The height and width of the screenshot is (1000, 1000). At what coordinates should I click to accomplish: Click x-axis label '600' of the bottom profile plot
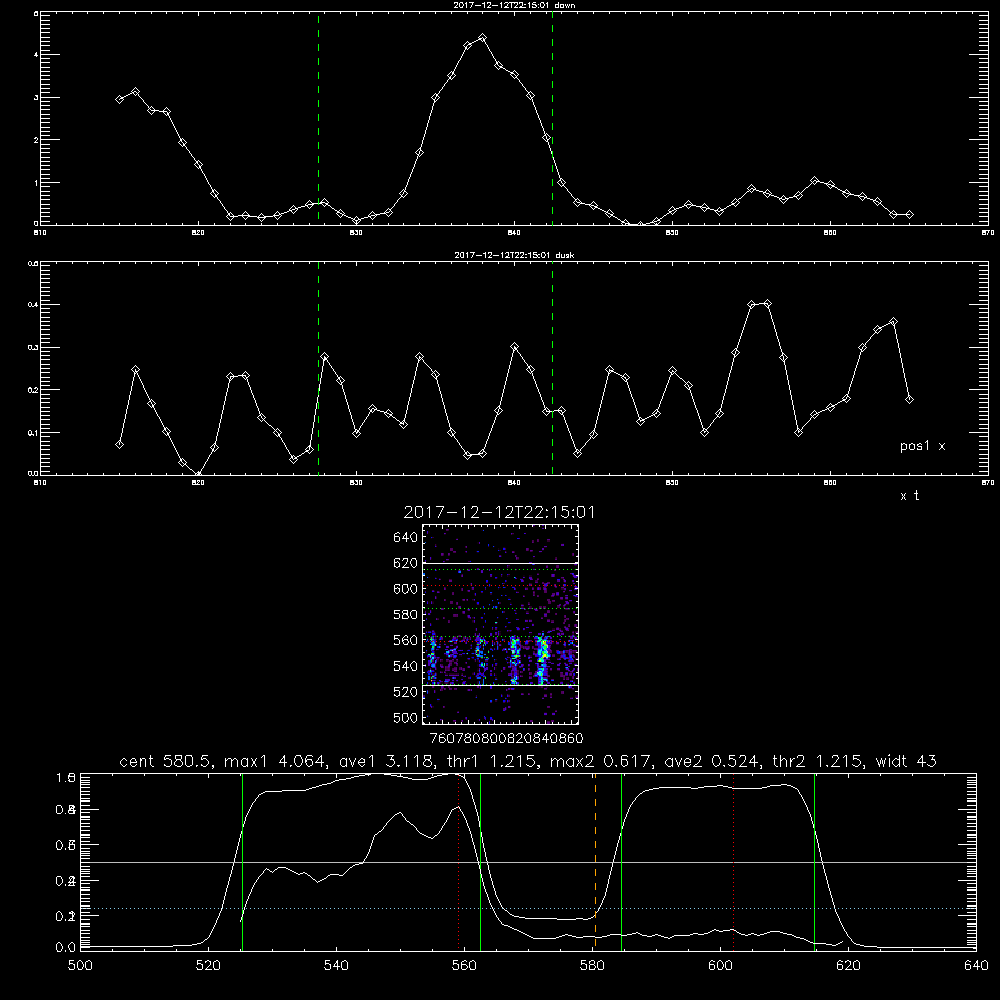(720, 966)
